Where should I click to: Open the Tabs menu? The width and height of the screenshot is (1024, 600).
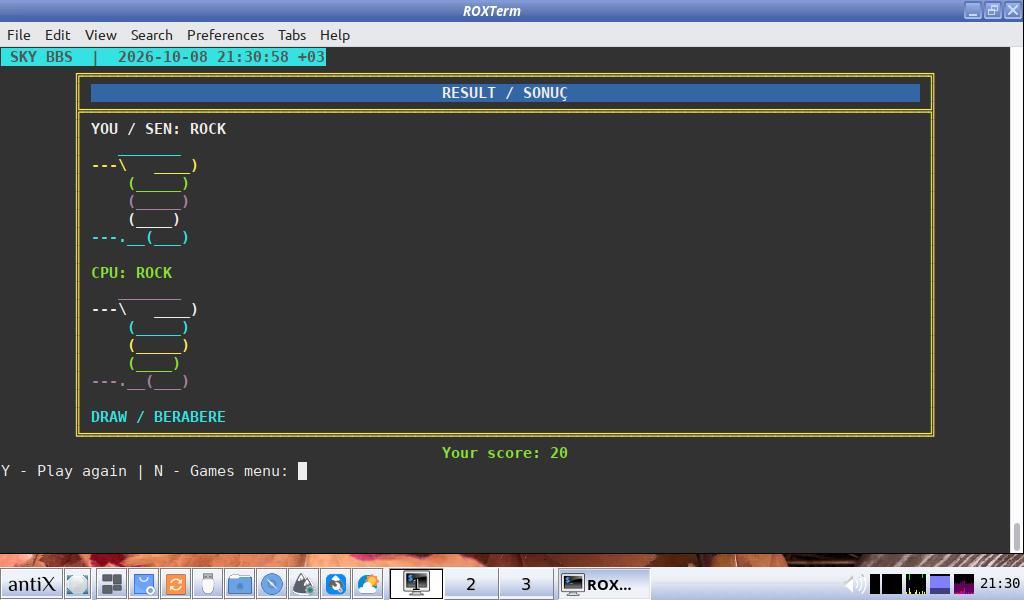[x=292, y=35]
